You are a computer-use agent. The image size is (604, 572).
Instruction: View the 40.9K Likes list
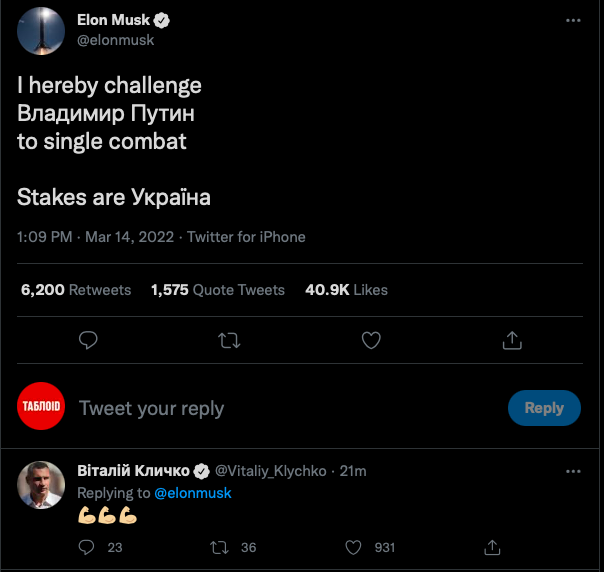[346, 290]
